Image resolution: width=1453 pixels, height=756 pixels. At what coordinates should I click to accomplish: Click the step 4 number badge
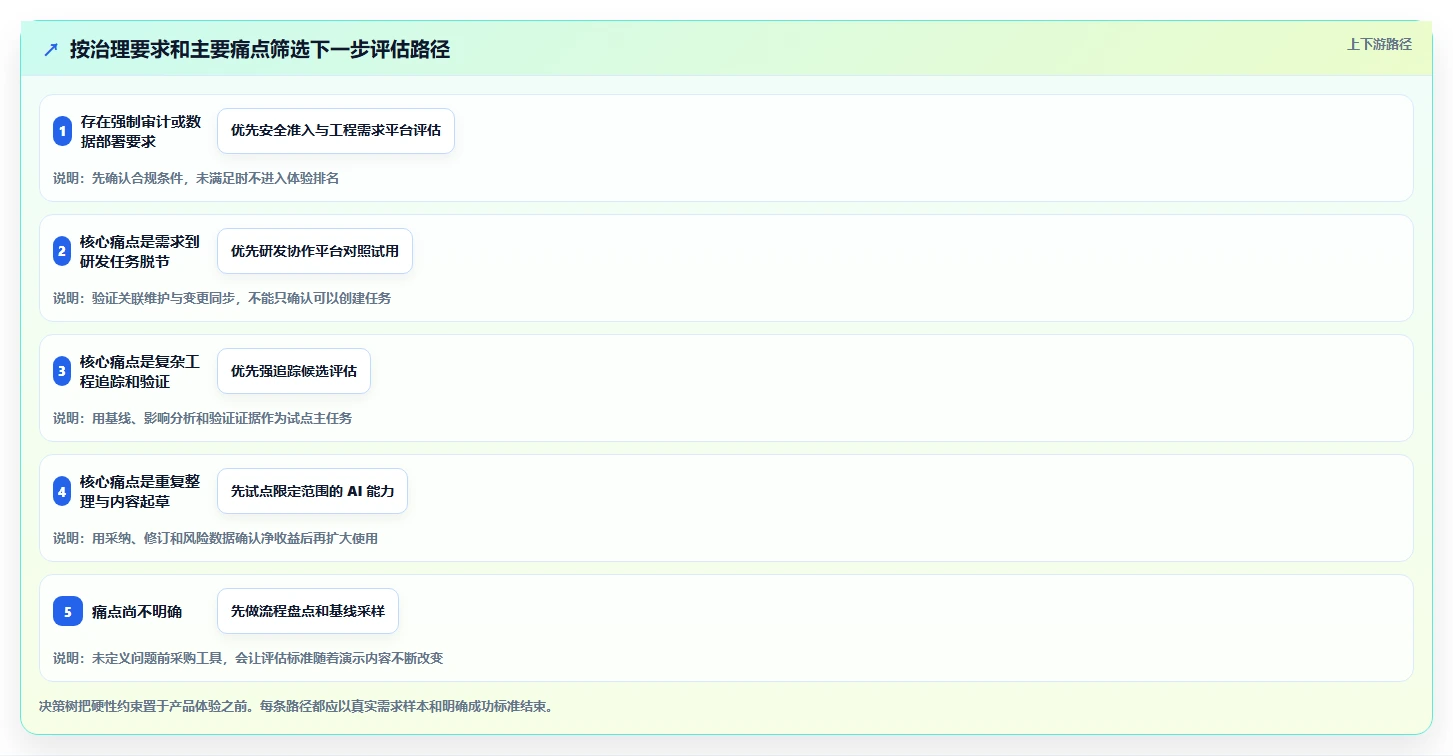(x=62, y=491)
